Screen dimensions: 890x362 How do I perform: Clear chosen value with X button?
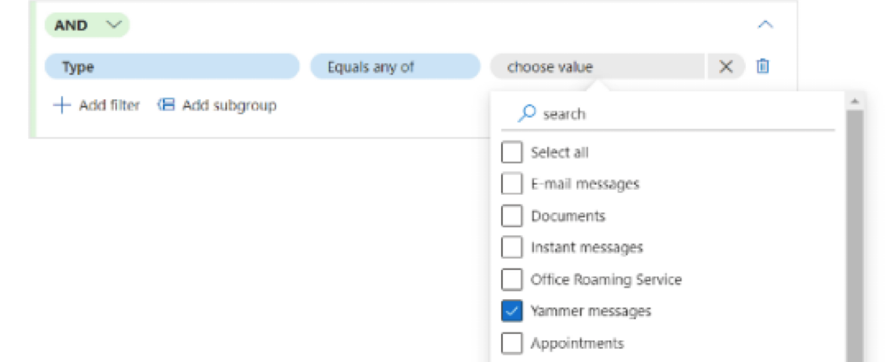(726, 66)
